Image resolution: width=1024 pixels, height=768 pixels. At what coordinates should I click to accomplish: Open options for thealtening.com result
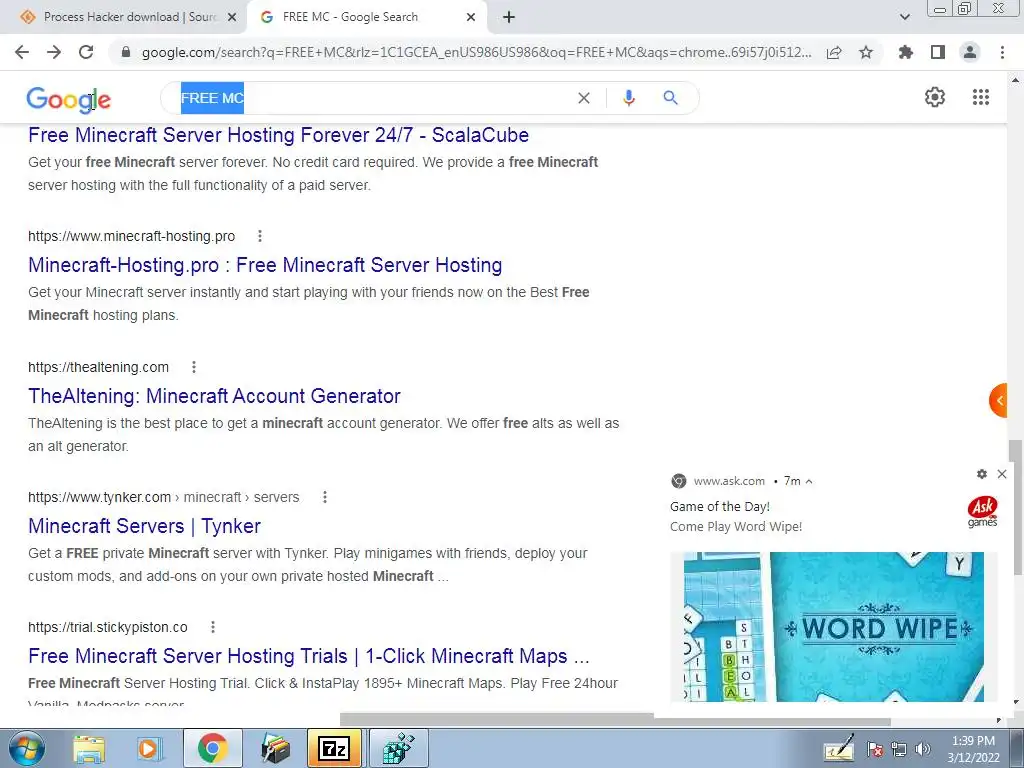(x=193, y=367)
